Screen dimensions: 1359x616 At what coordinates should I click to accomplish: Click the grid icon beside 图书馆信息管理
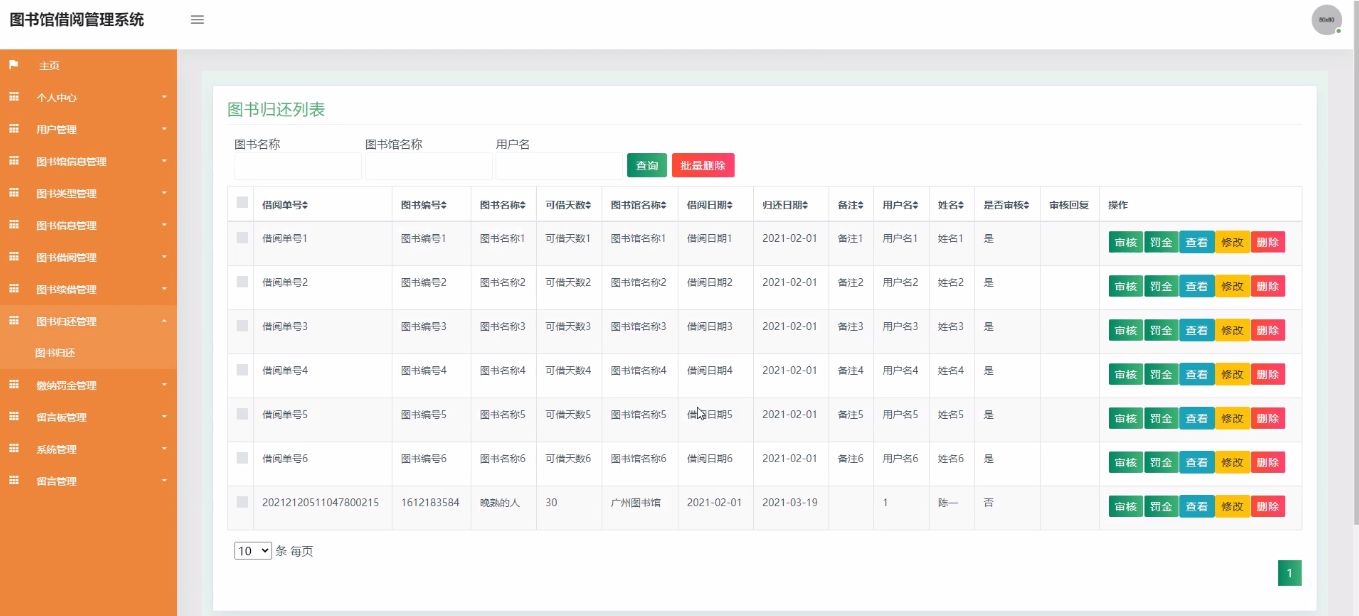14,161
